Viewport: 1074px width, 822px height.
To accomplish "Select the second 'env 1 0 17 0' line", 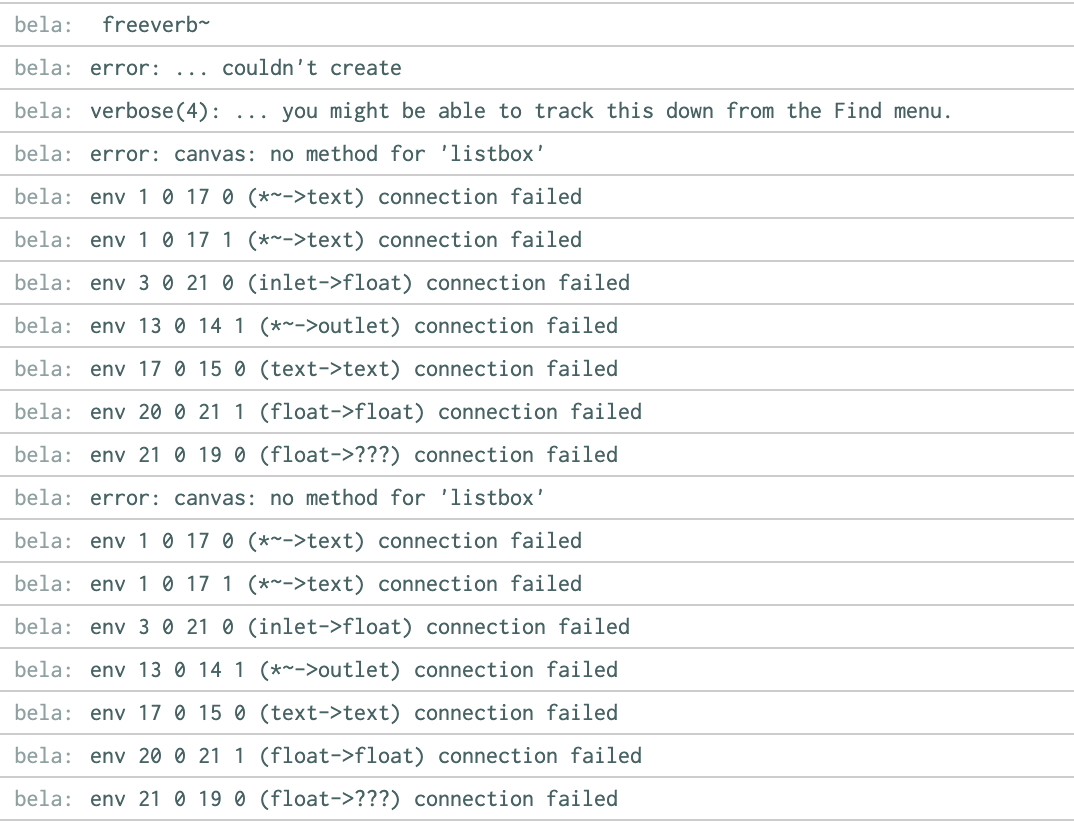I will point(335,541).
